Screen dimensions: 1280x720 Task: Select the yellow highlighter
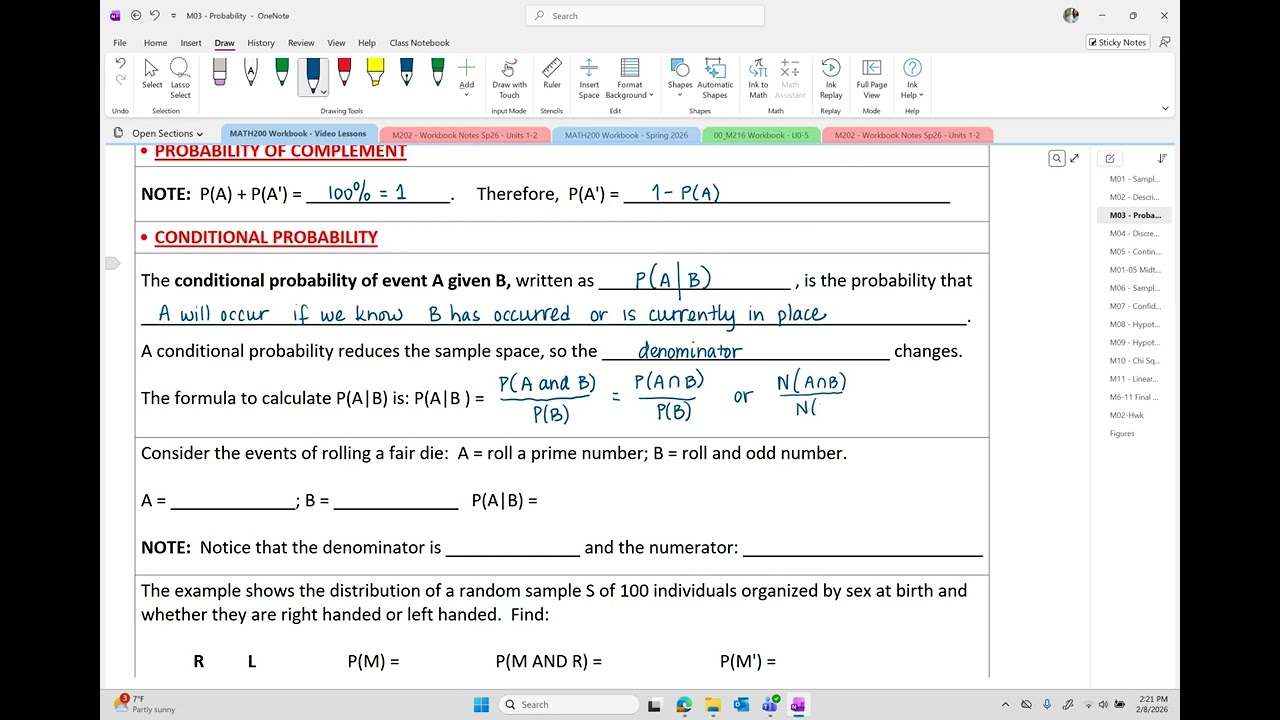point(375,72)
